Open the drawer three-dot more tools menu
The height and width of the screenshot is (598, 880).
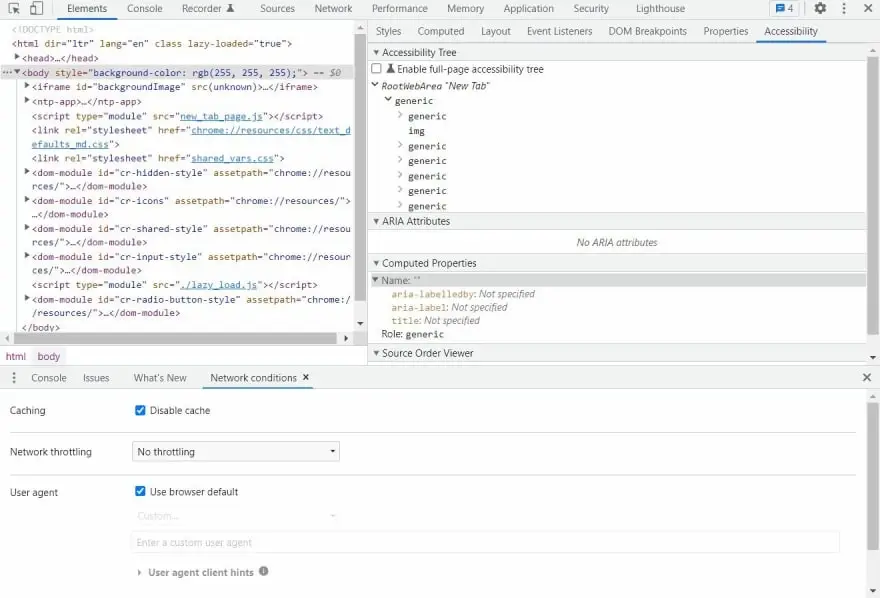(x=14, y=378)
